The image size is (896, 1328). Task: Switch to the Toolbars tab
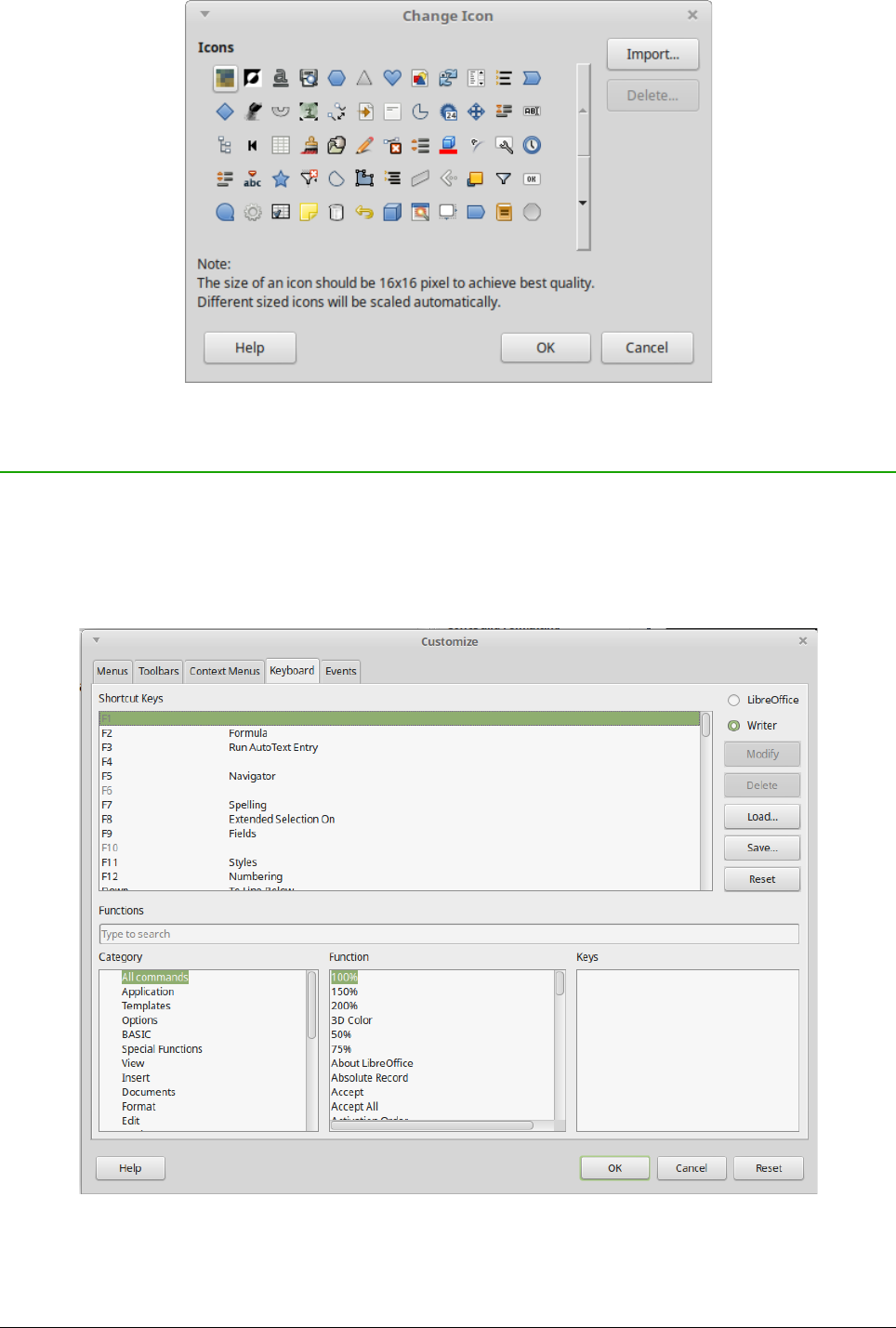pos(158,671)
